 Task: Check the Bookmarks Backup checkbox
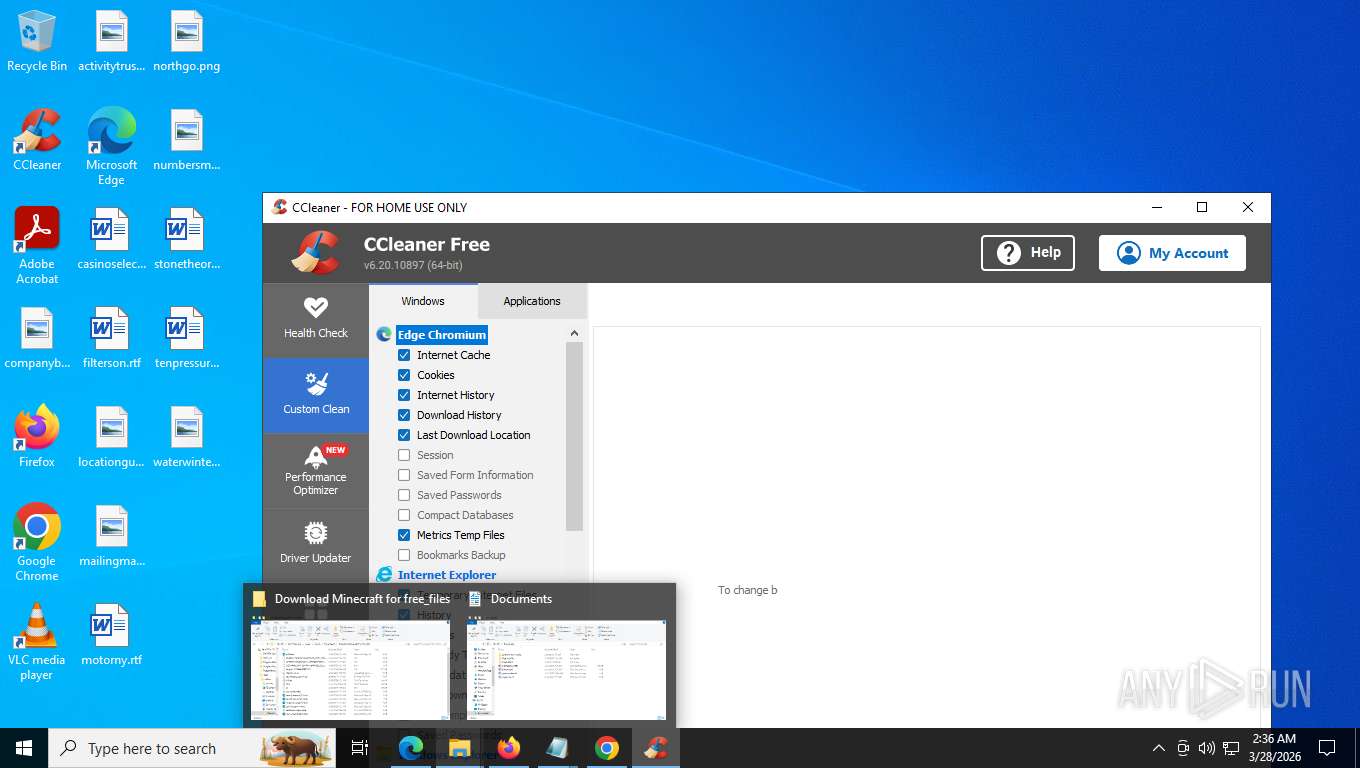[404, 555]
